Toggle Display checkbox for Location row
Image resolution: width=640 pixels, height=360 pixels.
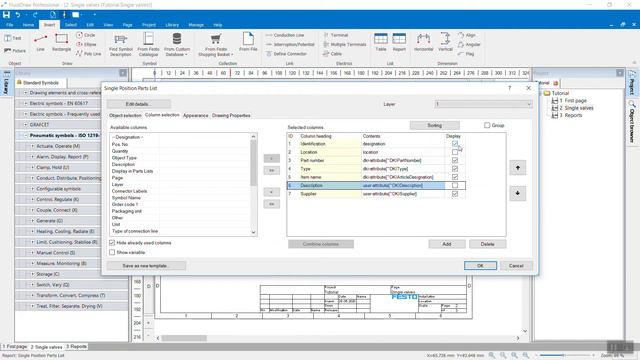[455, 152]
